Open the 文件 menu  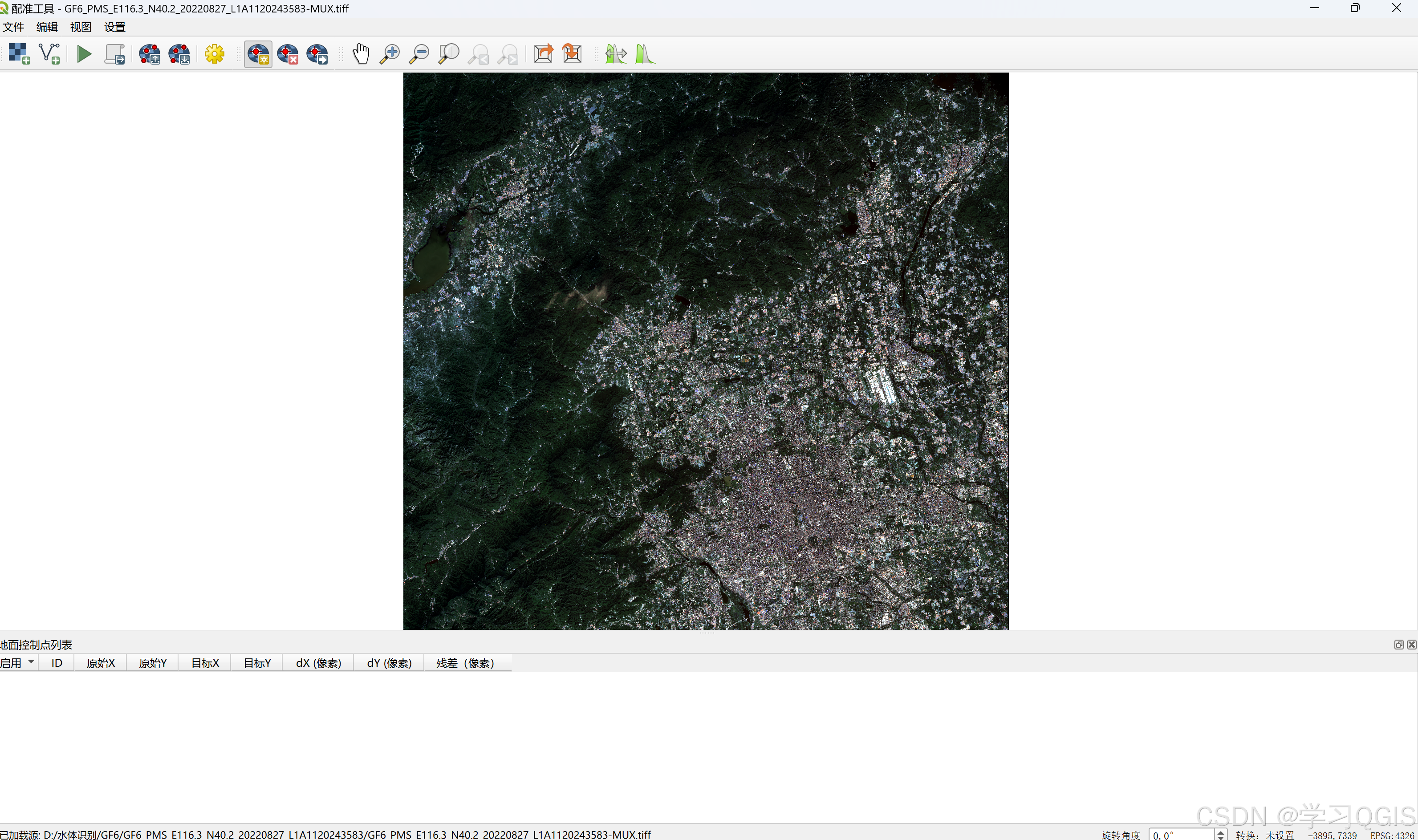(13, 27)
